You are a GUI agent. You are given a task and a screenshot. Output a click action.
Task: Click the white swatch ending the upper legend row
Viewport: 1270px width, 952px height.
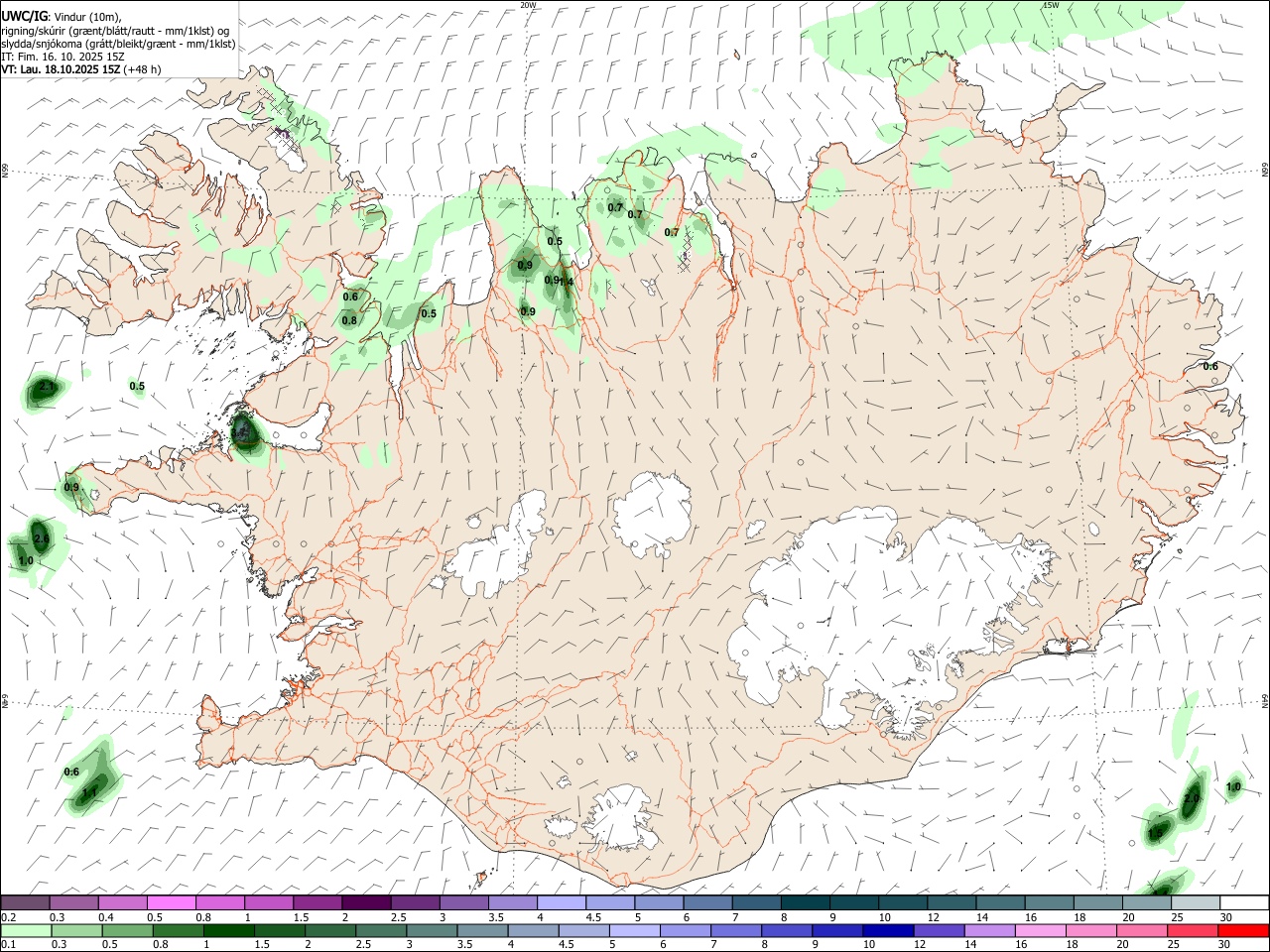[1243, 902]
